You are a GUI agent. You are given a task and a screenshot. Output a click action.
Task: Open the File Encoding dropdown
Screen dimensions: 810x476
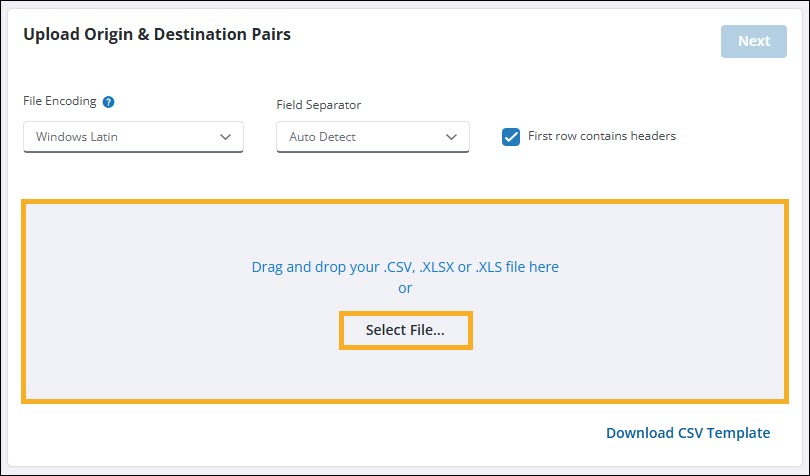133,137
